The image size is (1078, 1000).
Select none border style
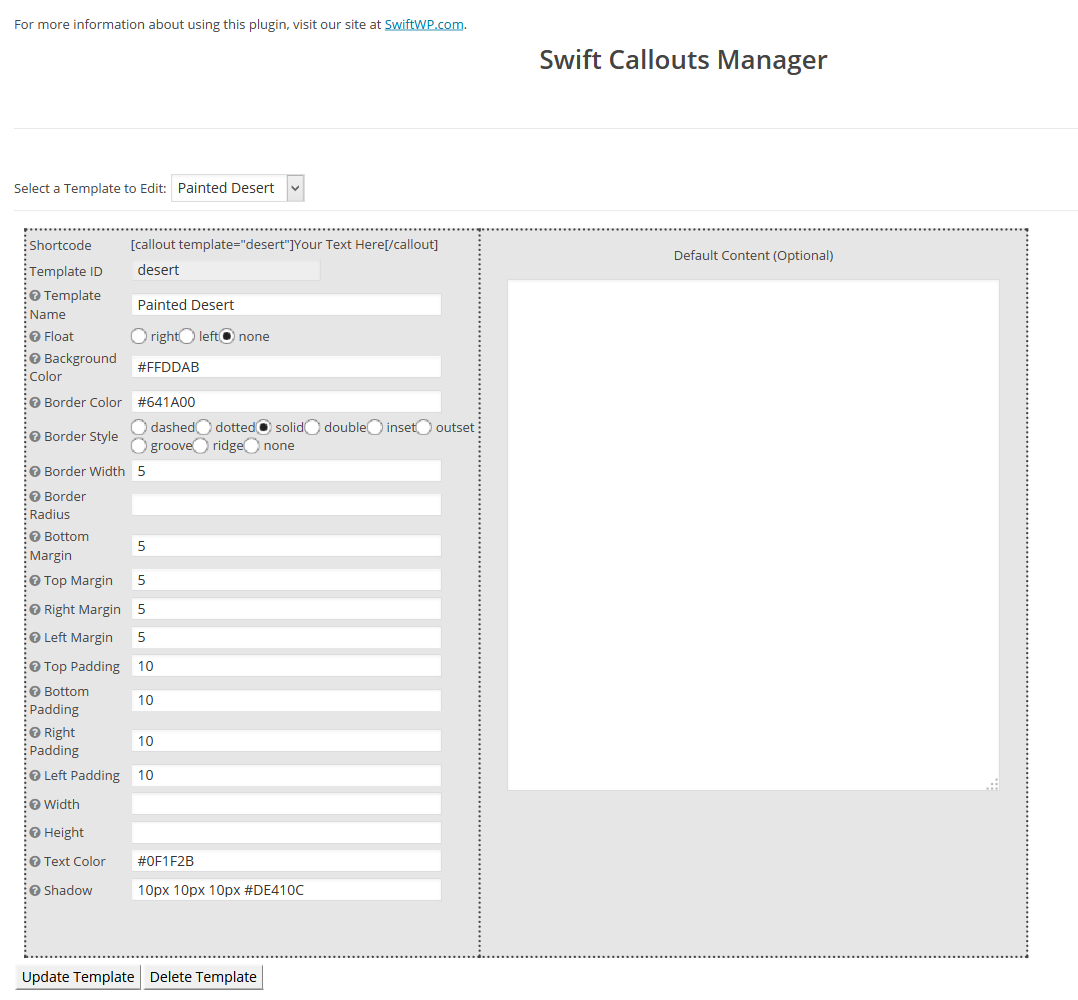point(252,446)
